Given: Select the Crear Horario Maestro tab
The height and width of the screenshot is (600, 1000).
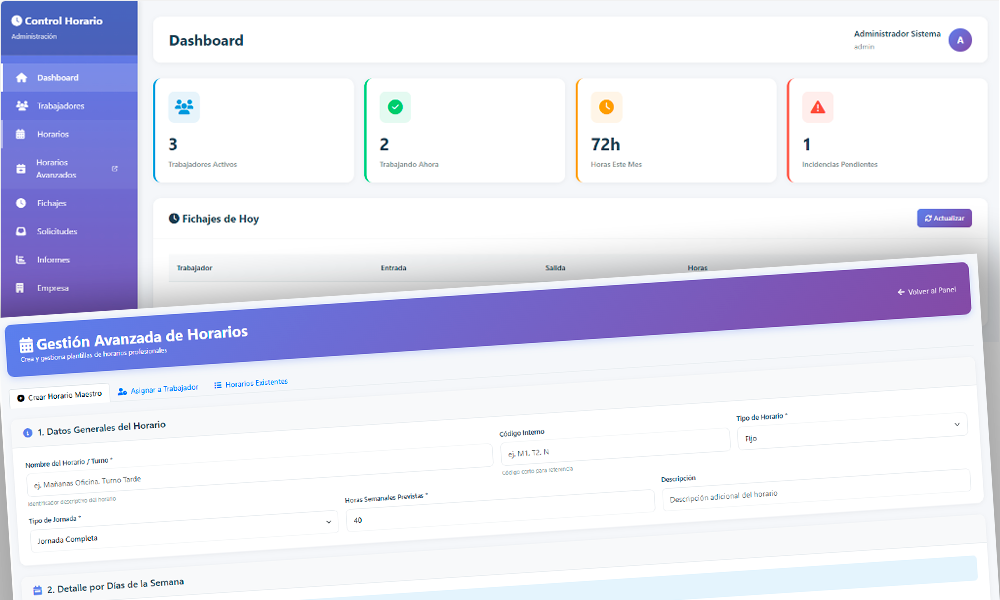Looking at the screenshot, I should (x=60, y=394).
